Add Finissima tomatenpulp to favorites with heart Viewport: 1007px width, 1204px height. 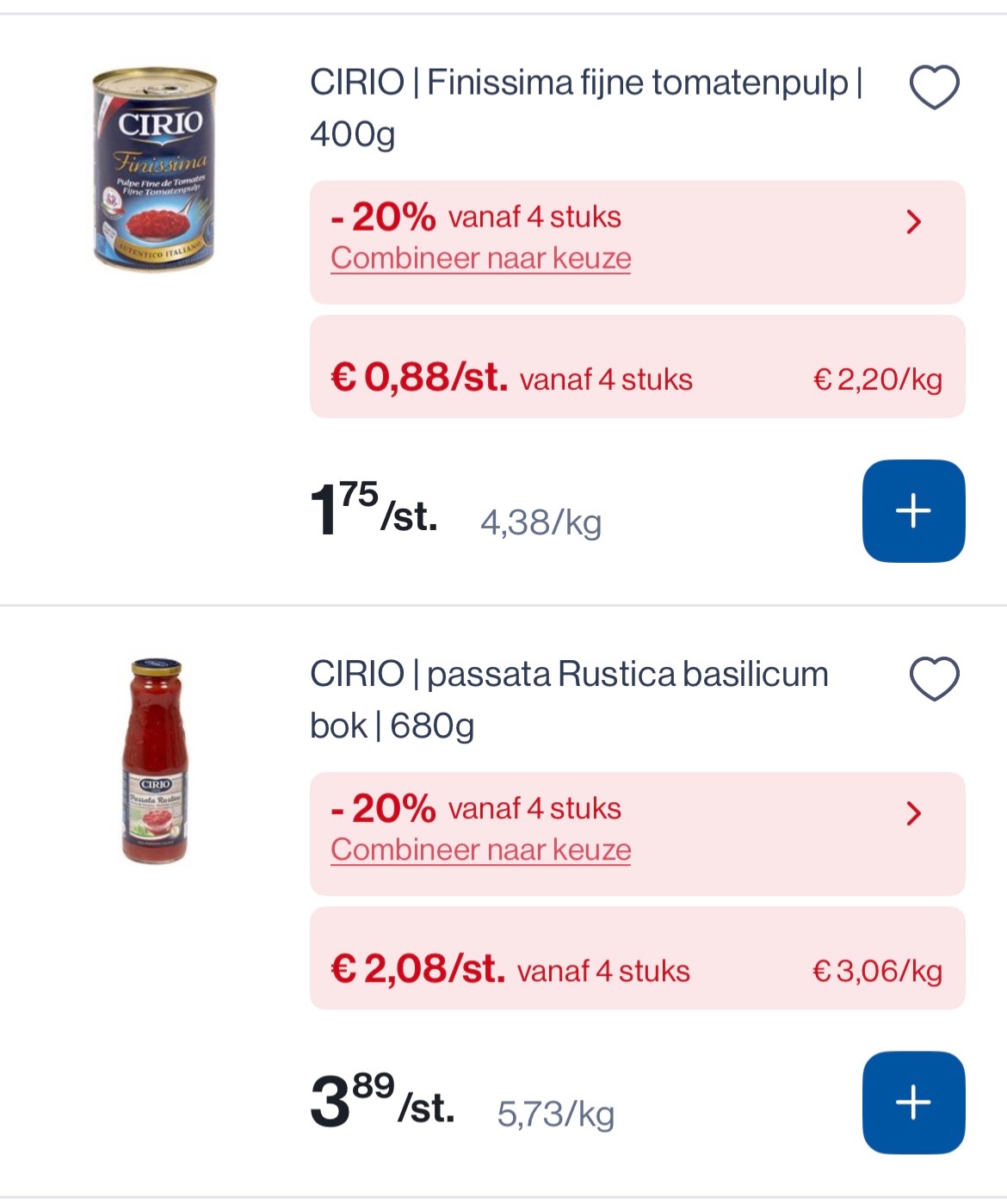(x=934, y=87)
